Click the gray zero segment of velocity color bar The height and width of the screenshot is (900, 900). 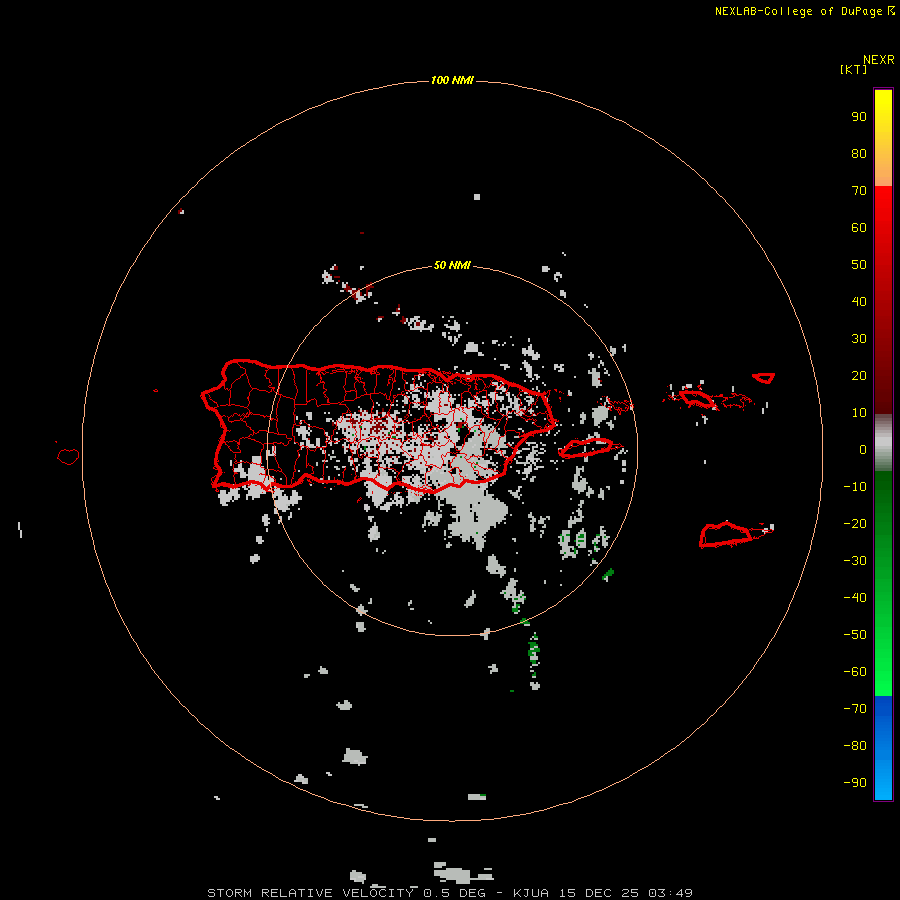coord(883,443)
